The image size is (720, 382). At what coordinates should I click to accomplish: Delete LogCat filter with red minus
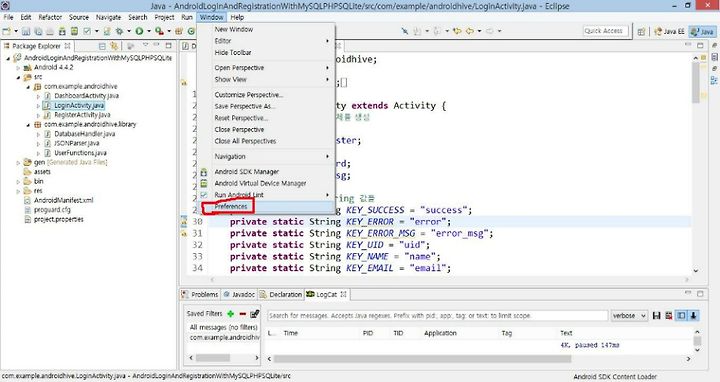[242, 314]
